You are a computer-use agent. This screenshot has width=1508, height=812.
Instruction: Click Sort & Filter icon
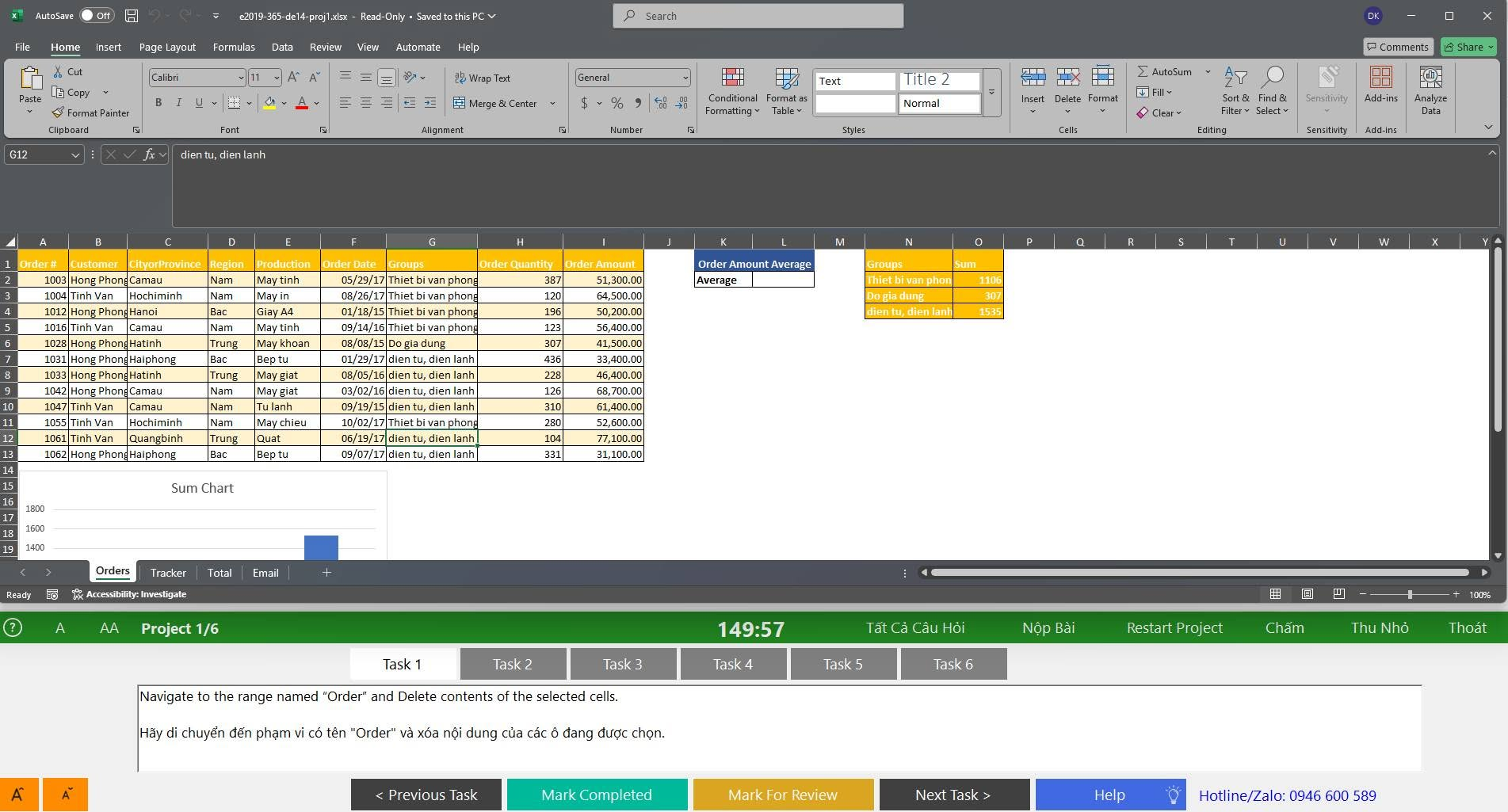click(1235, 77)
